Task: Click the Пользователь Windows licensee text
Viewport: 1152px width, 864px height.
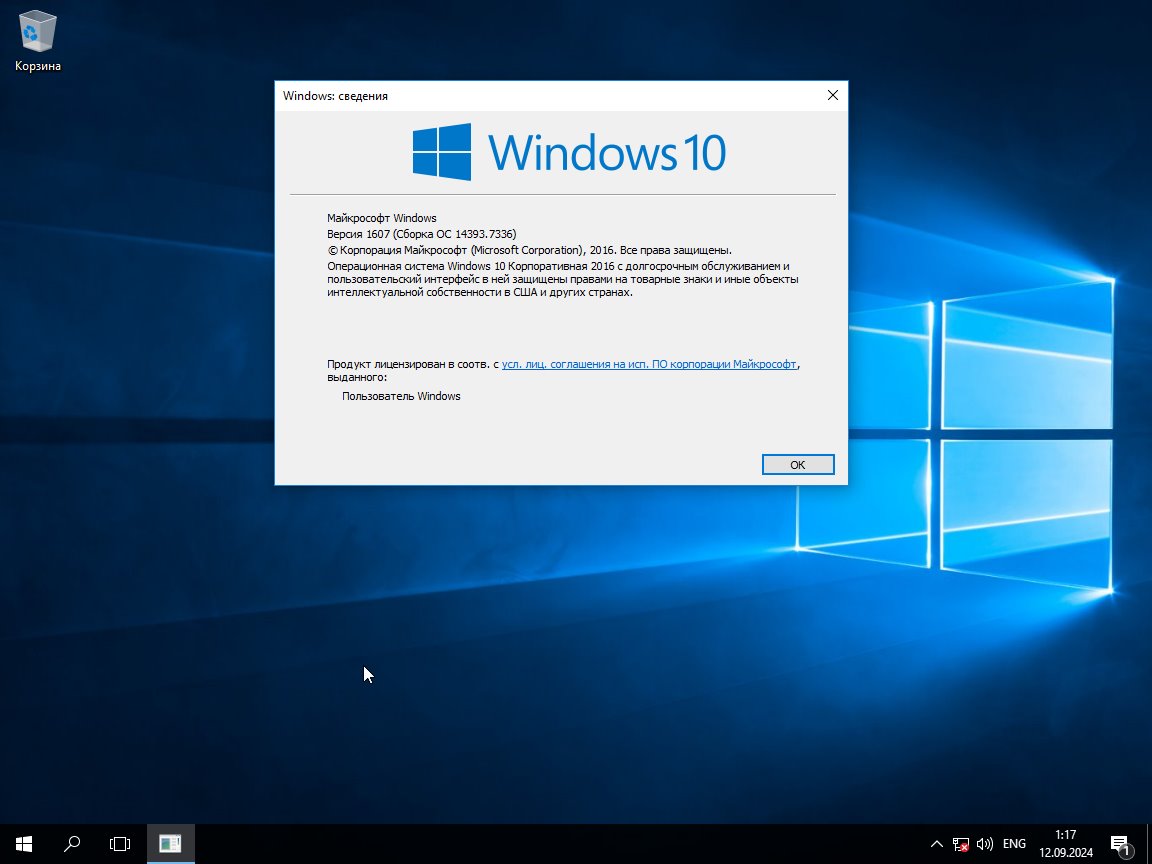Action: [401, 396]
